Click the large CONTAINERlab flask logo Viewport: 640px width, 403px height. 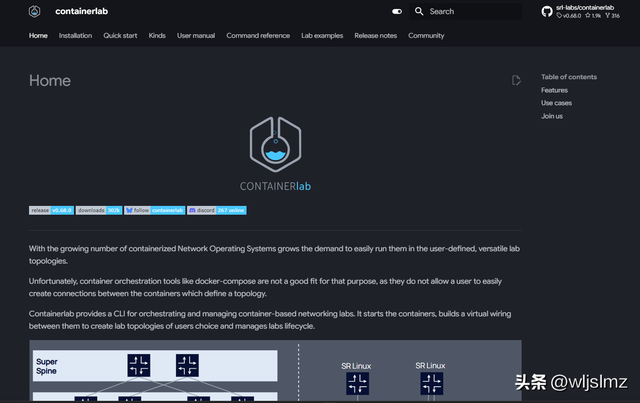pyautogui.click(x=276, y=154)
